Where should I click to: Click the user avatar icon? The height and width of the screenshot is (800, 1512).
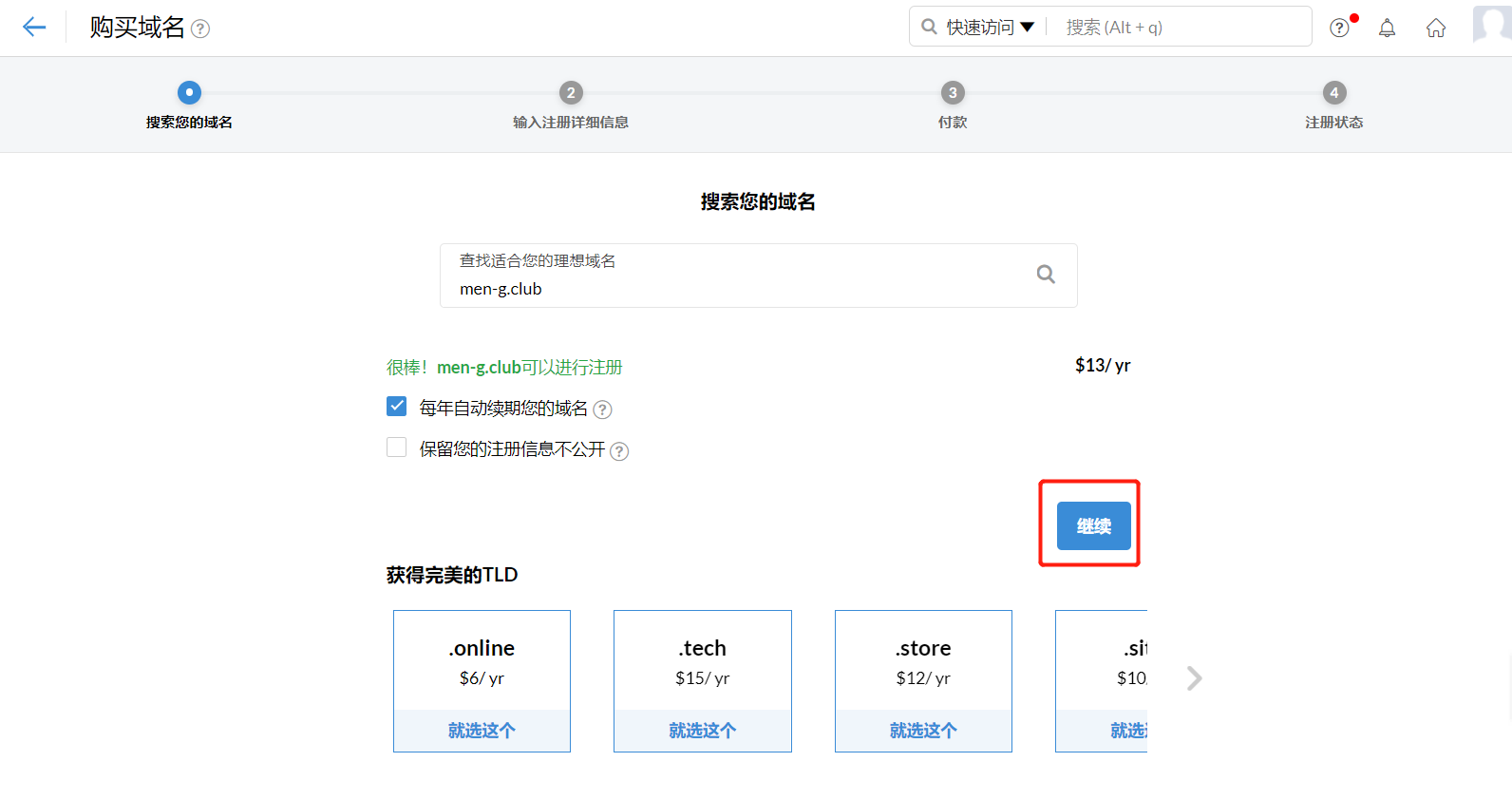point(1491,24)
